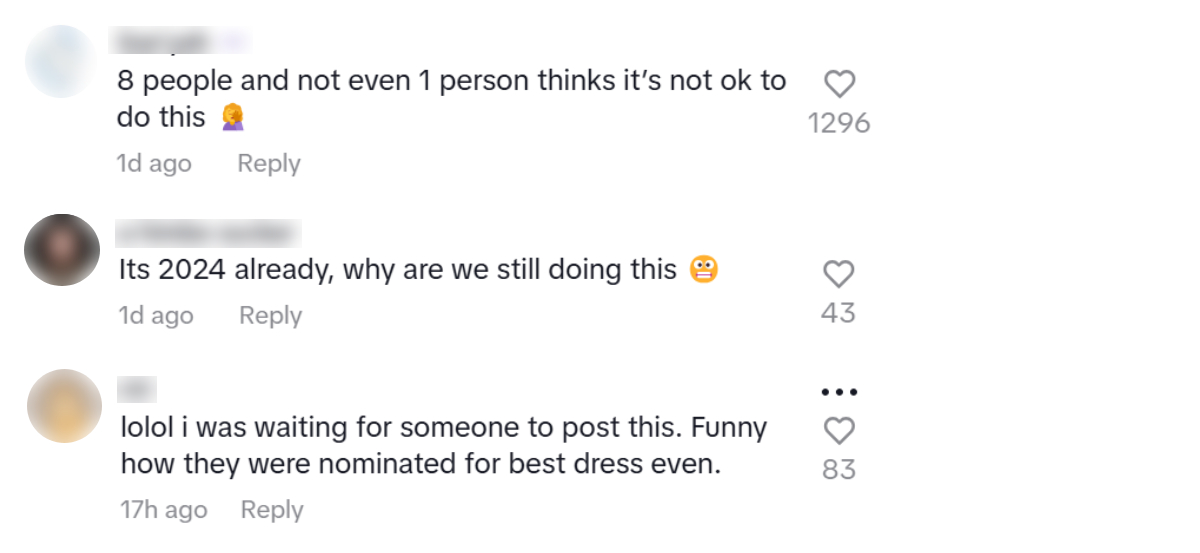This screenshot has height=553, width=1200.
Task: Open three-dot options on the lolol comment
Action: 839,392
